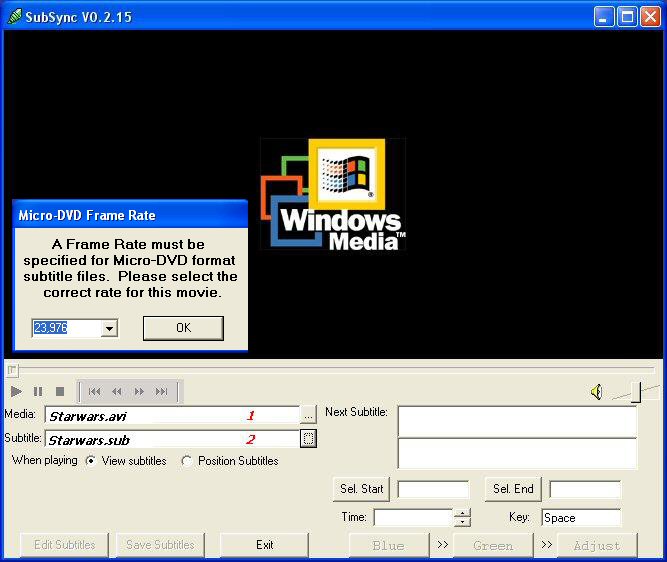Click the Sel. End button
The width and height of the screenshot is (667, 562).
[513, 489]
